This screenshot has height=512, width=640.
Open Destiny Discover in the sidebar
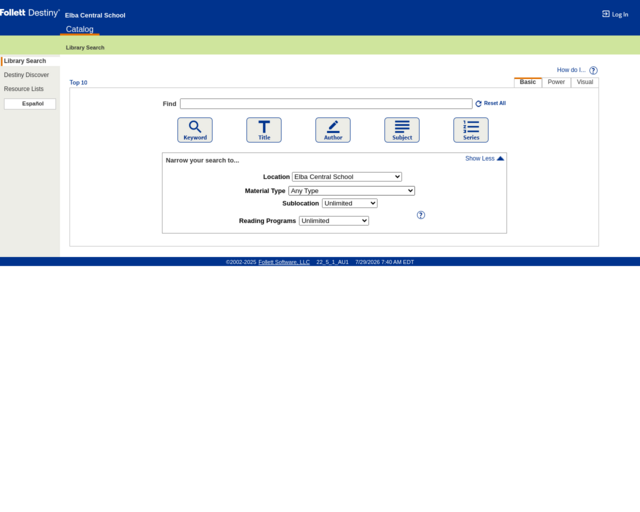26,75
